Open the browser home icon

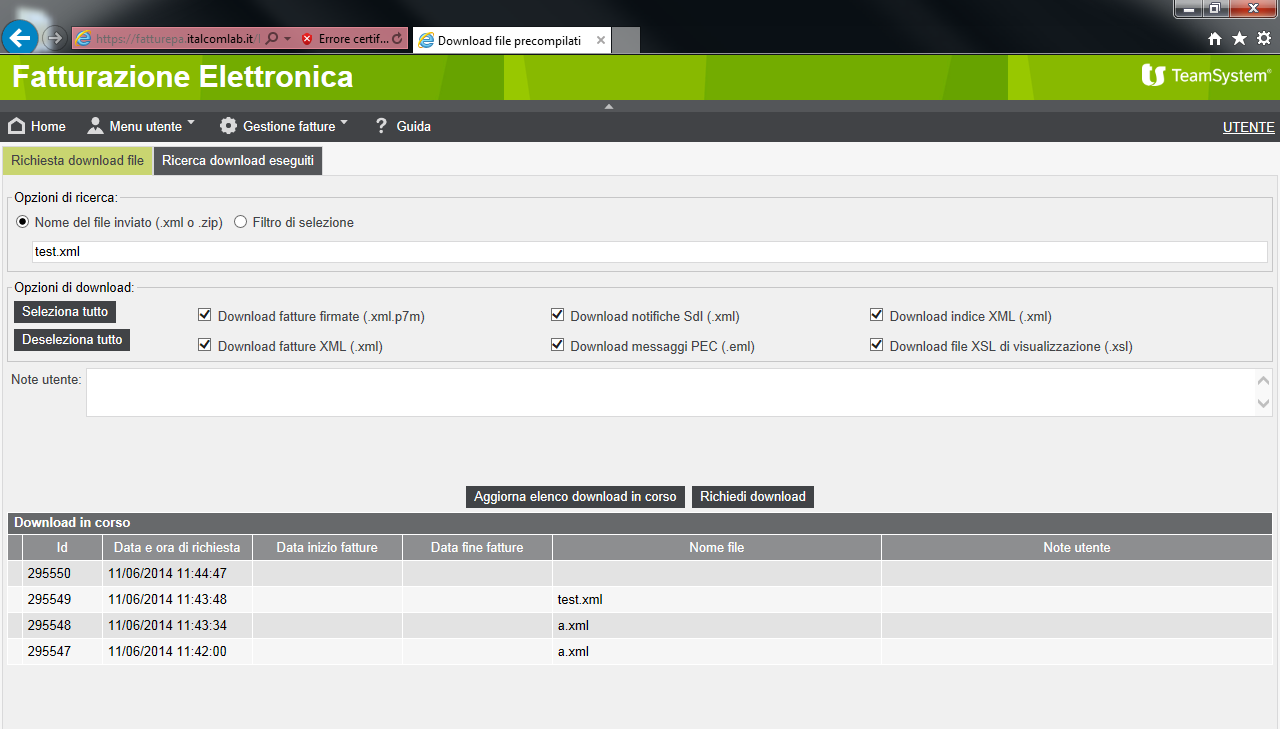[1215, 38]
